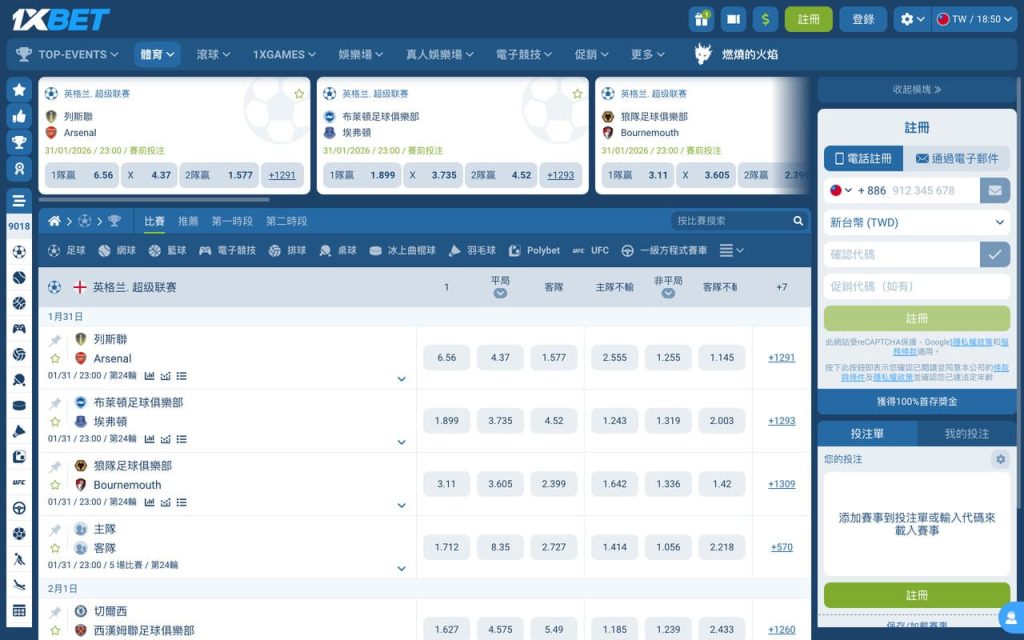
Task: Expand the Arsenal match row chevron
Action: click(403, 380)
